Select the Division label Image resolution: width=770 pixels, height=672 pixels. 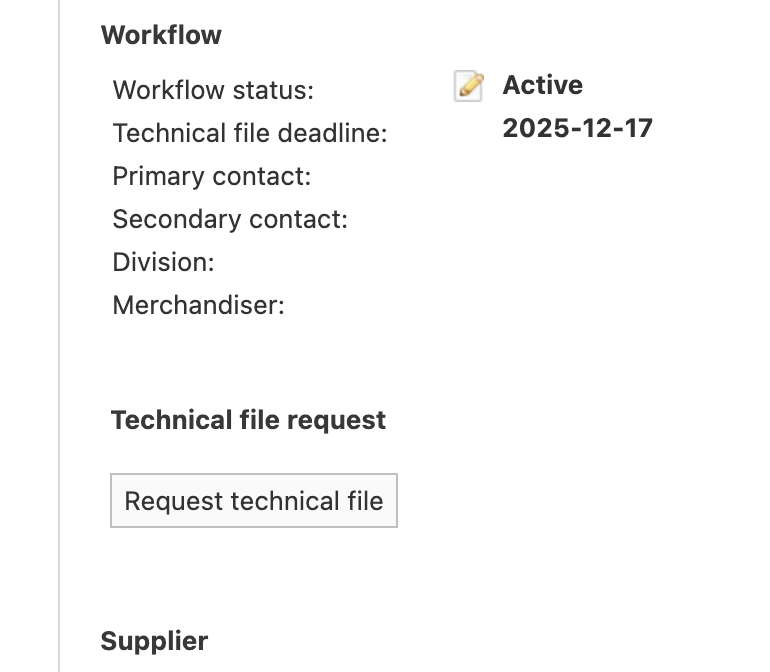pos(163,262)
